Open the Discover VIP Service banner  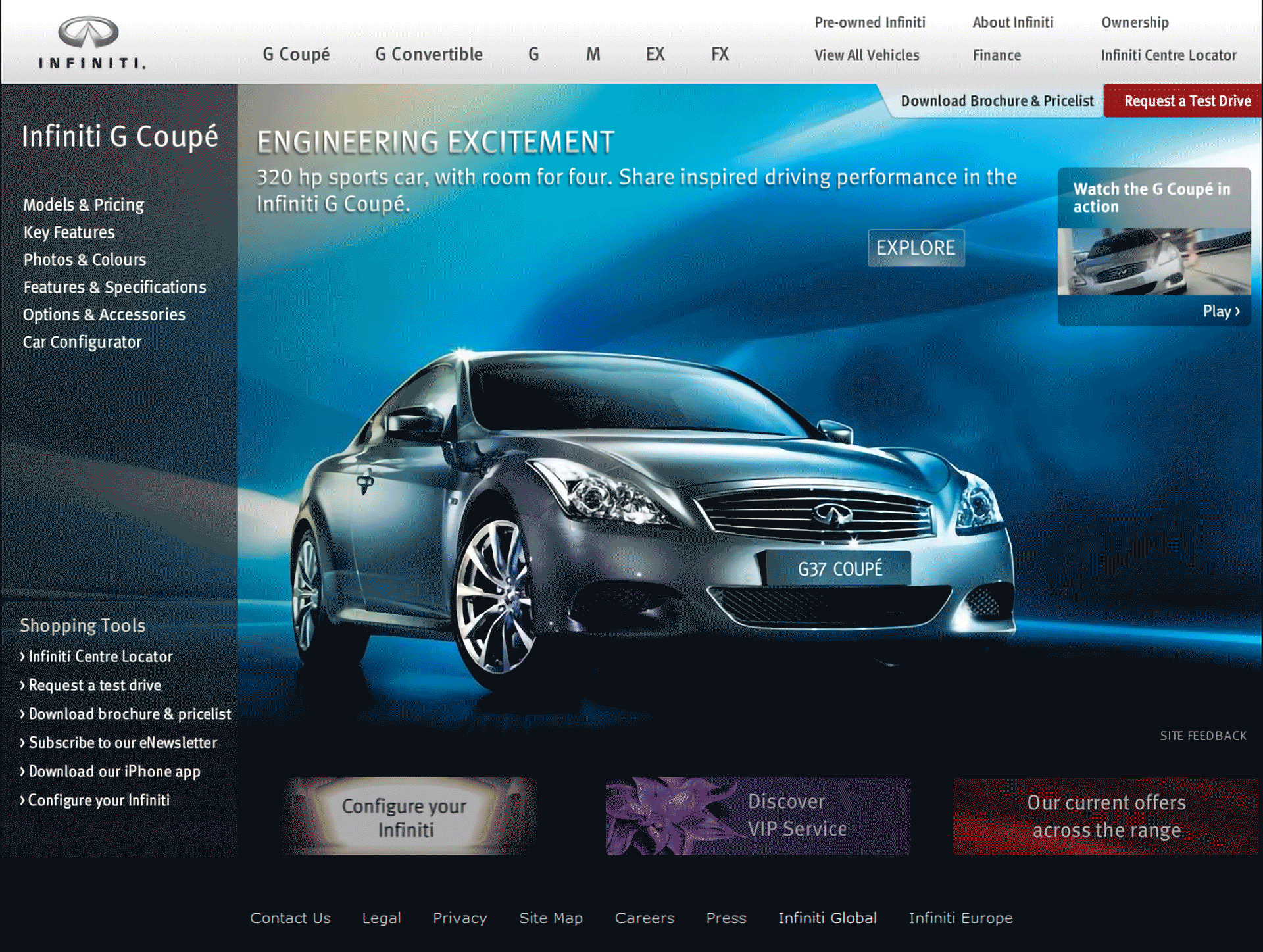coord(757,816)
